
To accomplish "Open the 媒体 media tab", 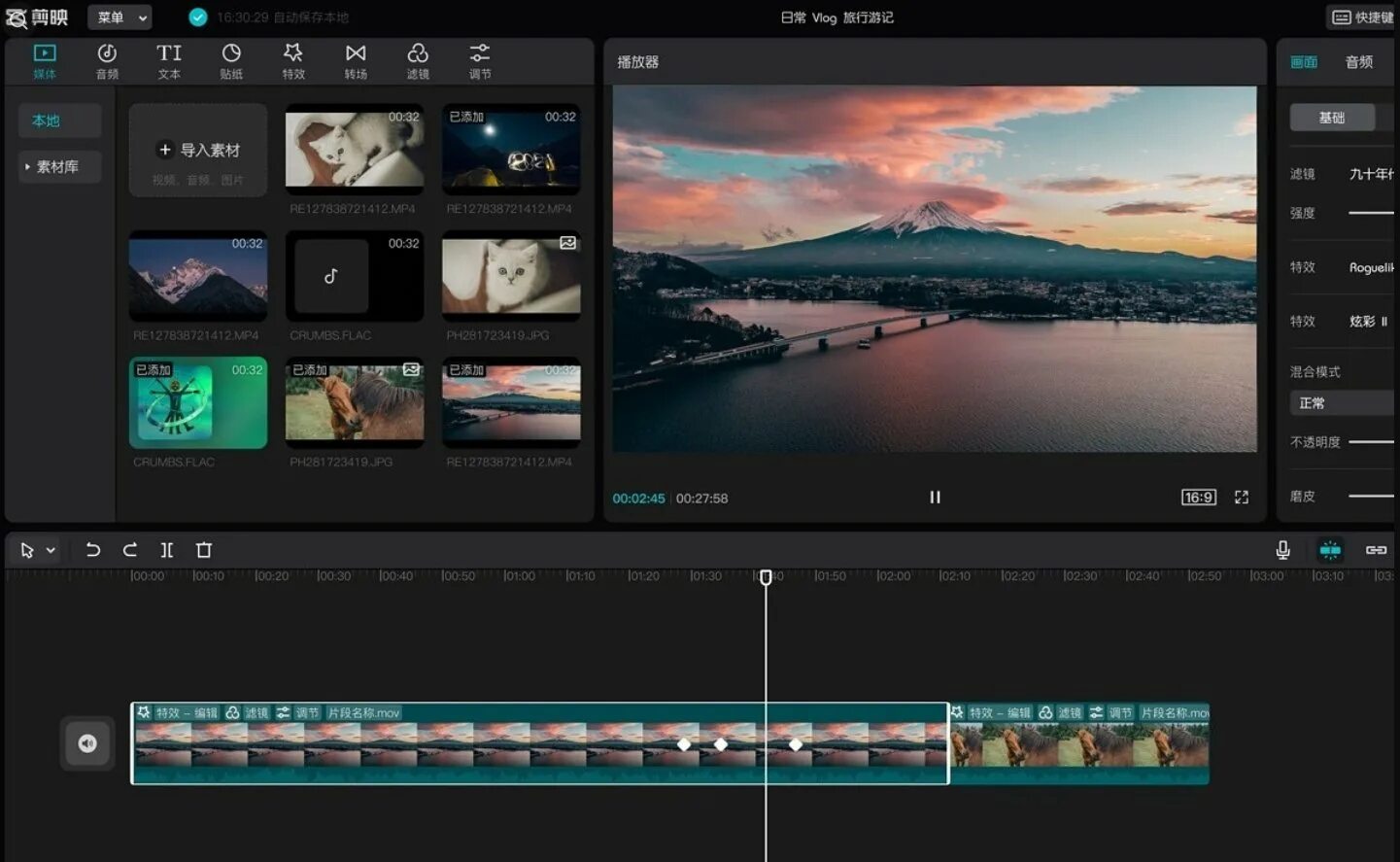I will click(45, 60).
